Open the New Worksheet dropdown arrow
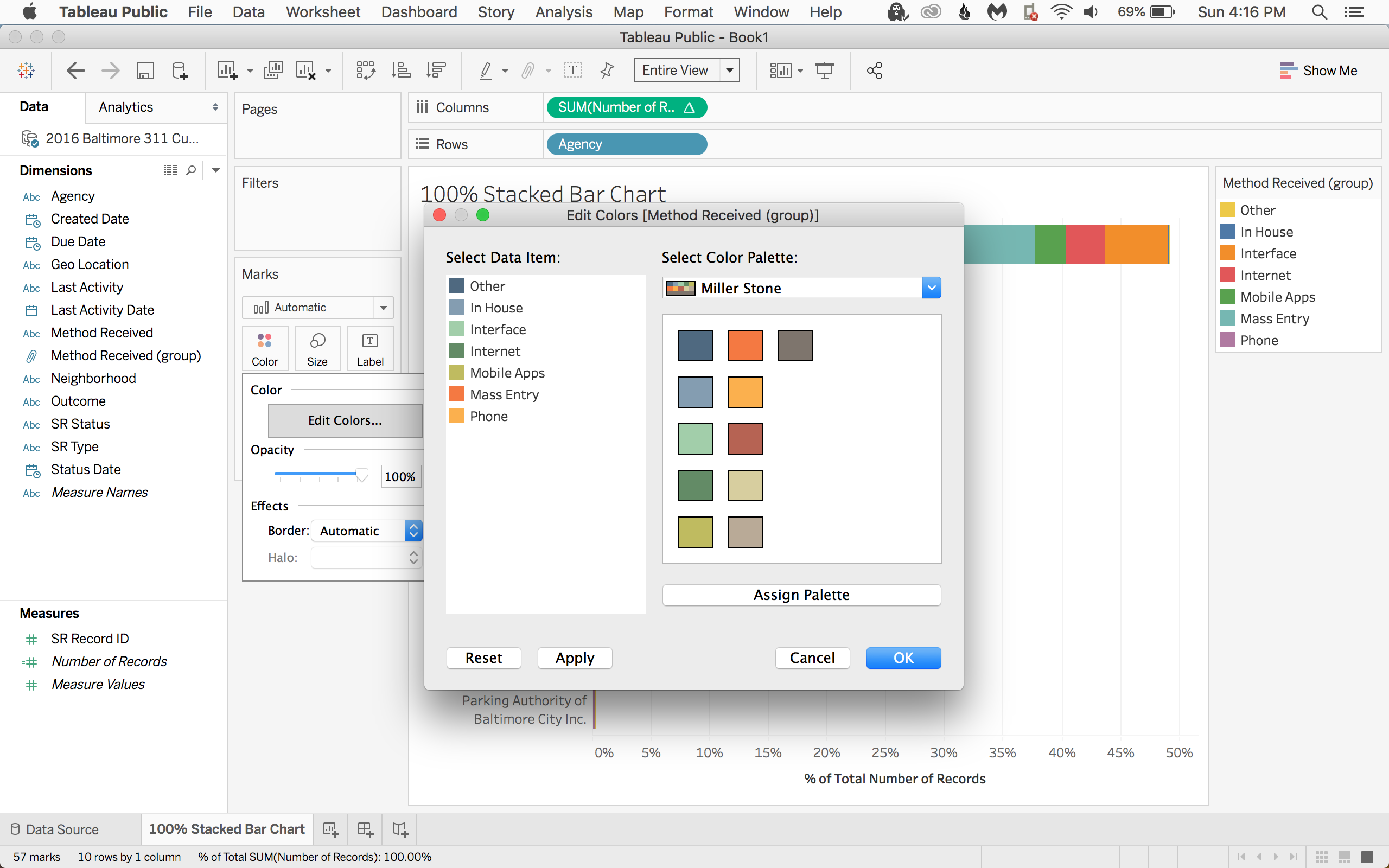The image size is (1389, 868). 250,71
